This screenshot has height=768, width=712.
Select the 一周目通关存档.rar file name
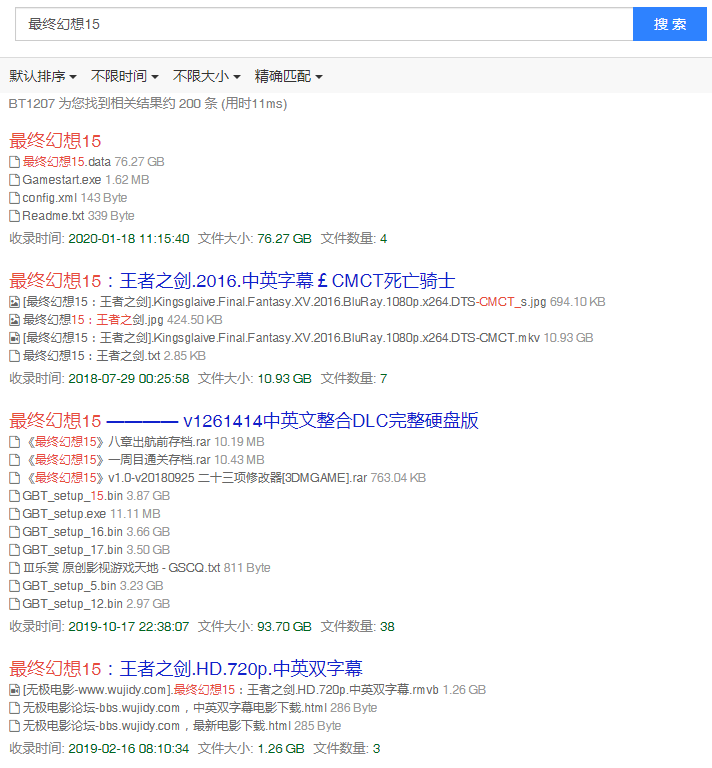coord(117,460)
